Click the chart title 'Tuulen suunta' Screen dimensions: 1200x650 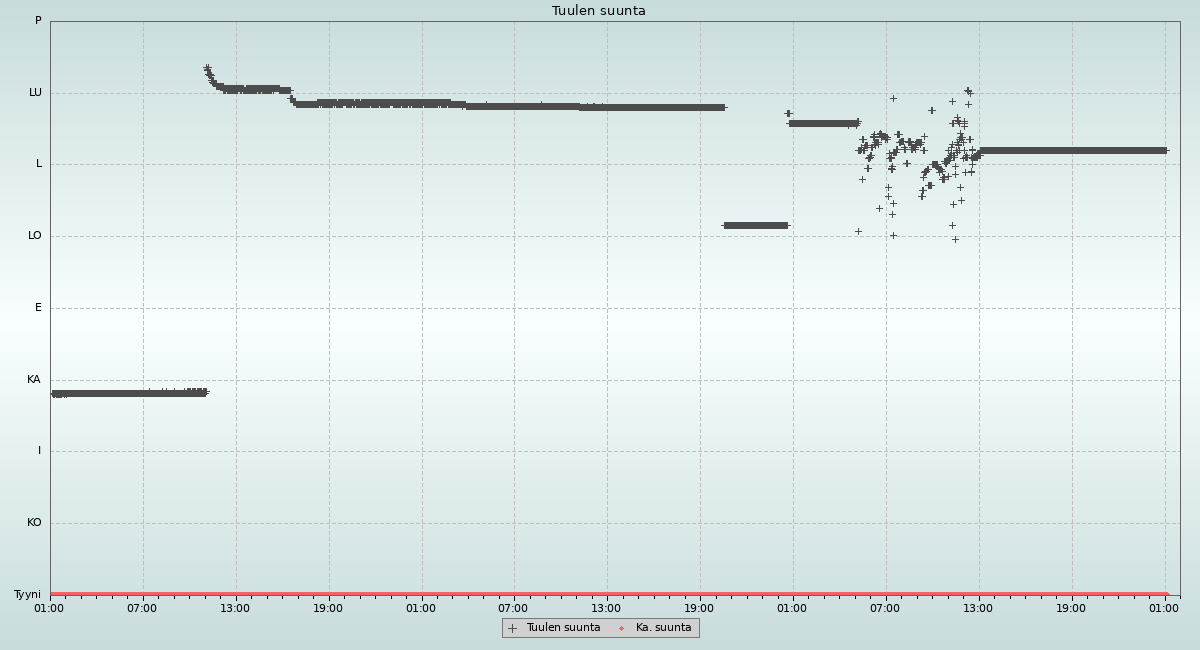[598, 11]
